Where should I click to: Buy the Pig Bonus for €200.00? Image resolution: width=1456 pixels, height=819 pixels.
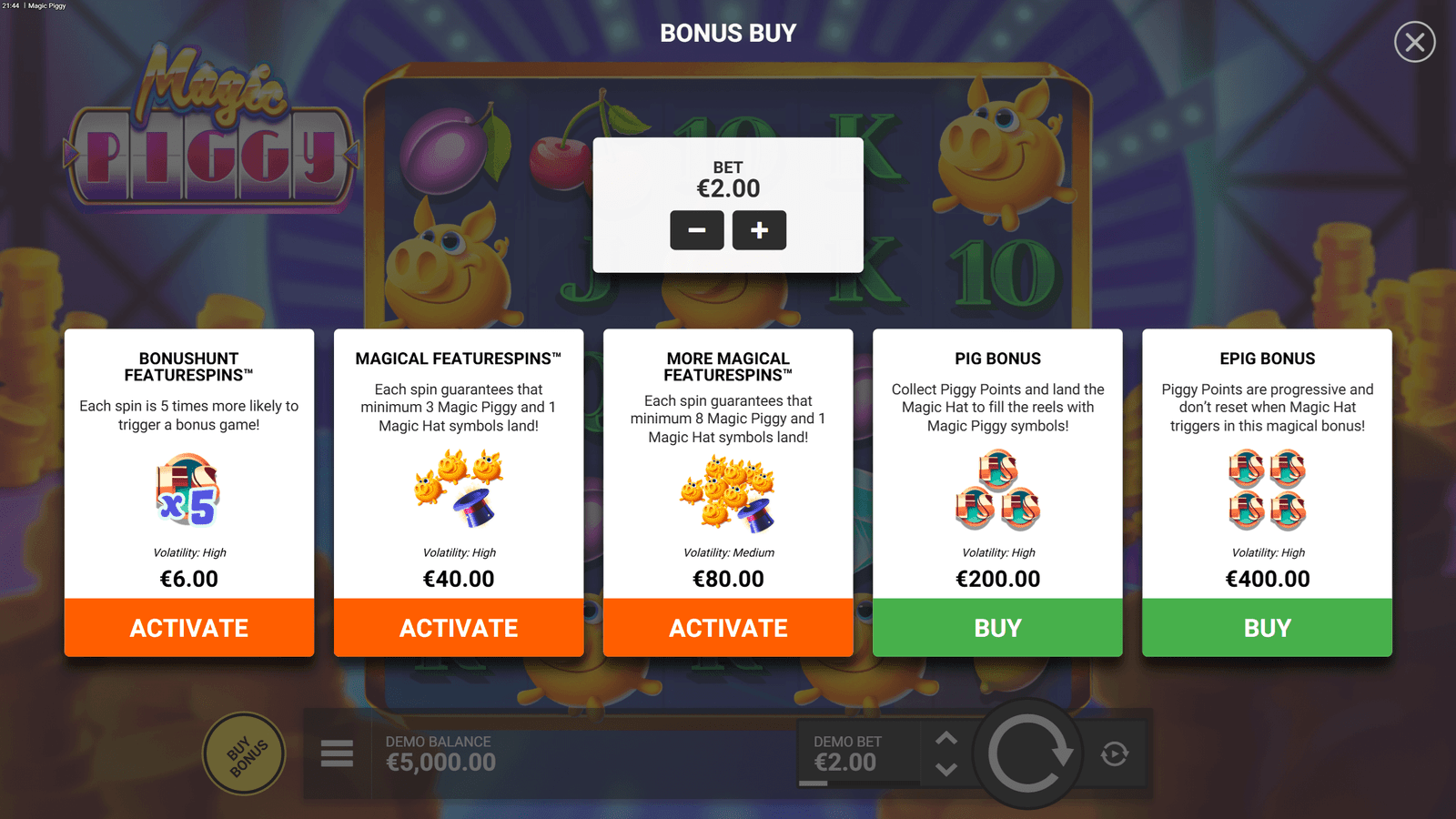click(997, 628)
